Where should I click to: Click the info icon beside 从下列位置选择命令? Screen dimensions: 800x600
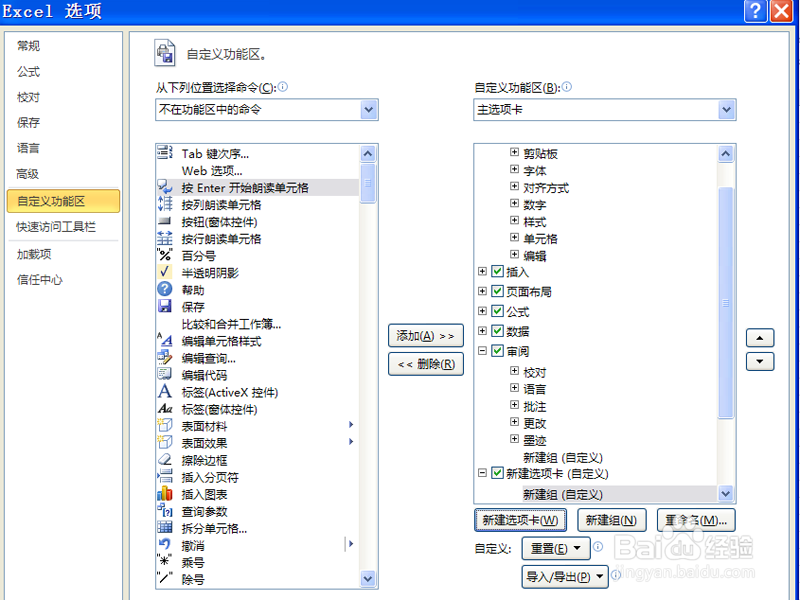pos(282,87)
